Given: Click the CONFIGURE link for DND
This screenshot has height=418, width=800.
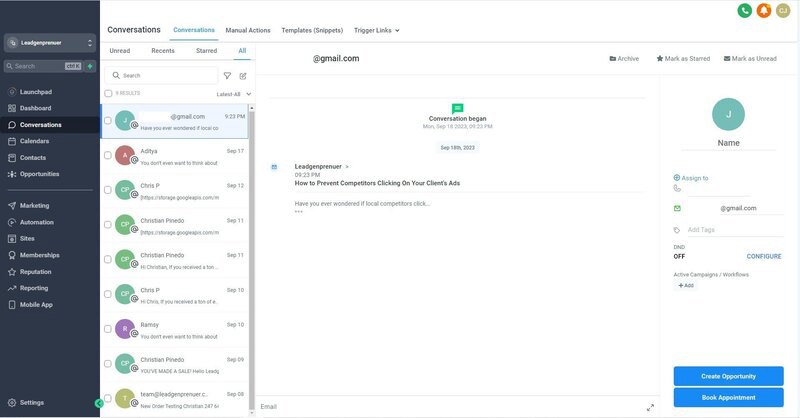Looking at the screenshot, I should [x=764, y=256].
